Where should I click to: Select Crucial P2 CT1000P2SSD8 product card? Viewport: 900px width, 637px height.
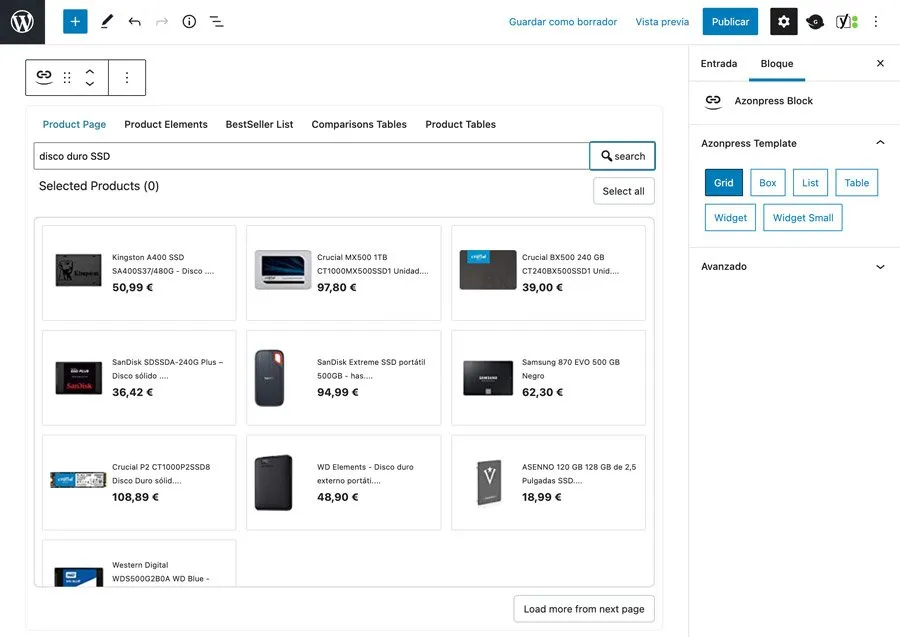point(139,483)
